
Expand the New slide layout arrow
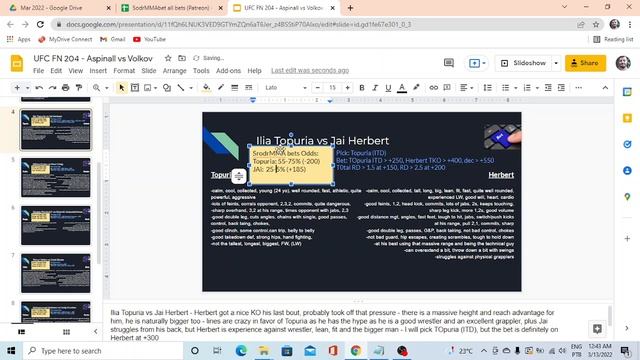[27, 88]
